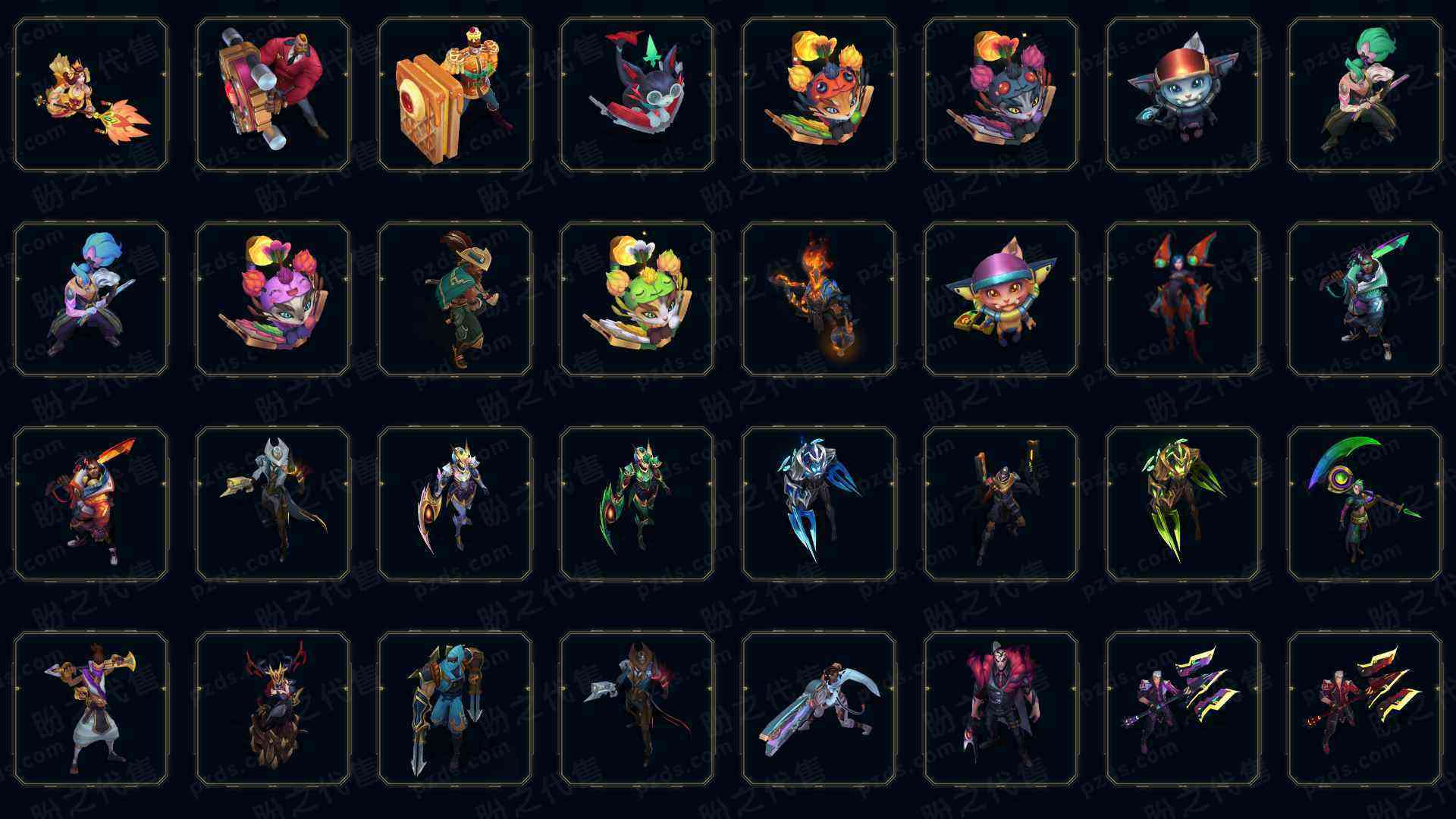Pick the vampire lord with pink fur collar
The height and width of the screenshot is (819, 1456).
coord(1001,708)
